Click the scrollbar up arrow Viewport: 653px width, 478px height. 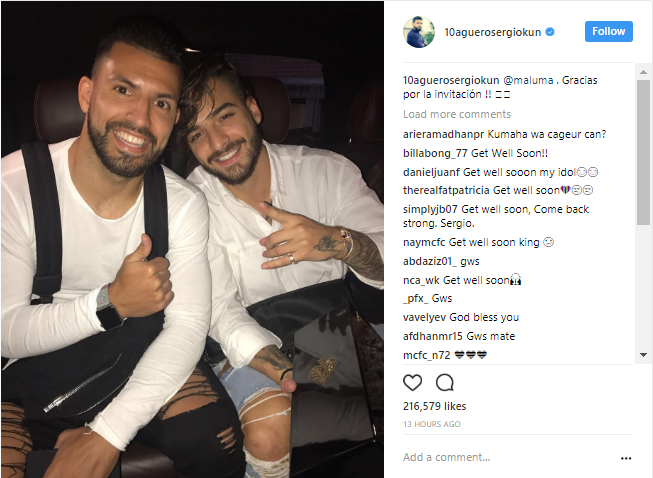643,72
